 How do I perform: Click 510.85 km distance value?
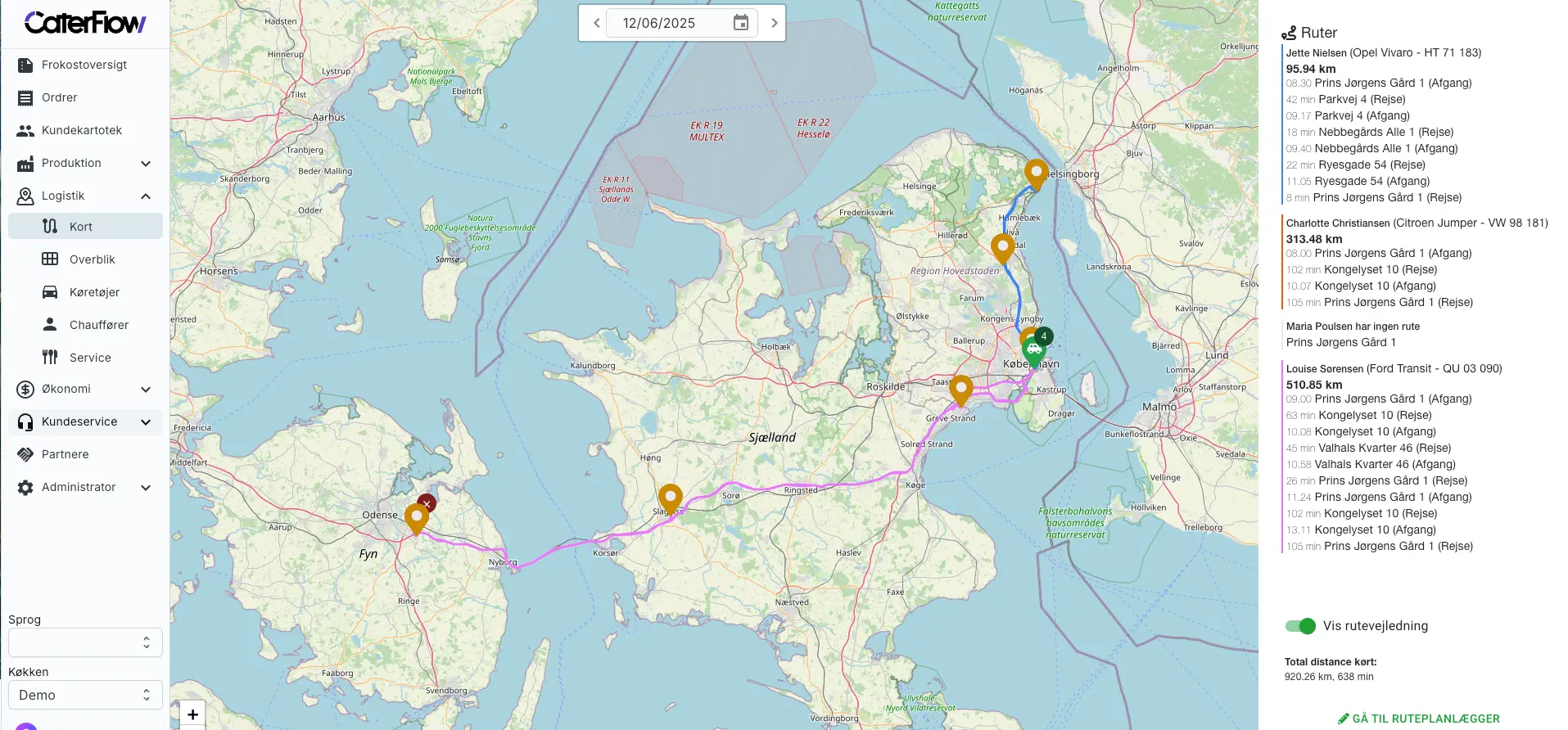tap(1314, 385)
